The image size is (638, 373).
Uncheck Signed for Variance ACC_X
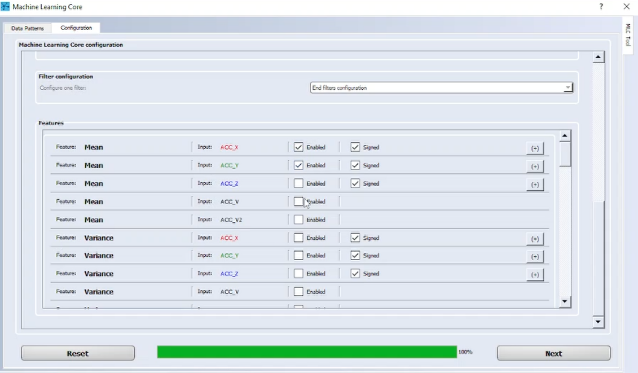coord(355,238)
